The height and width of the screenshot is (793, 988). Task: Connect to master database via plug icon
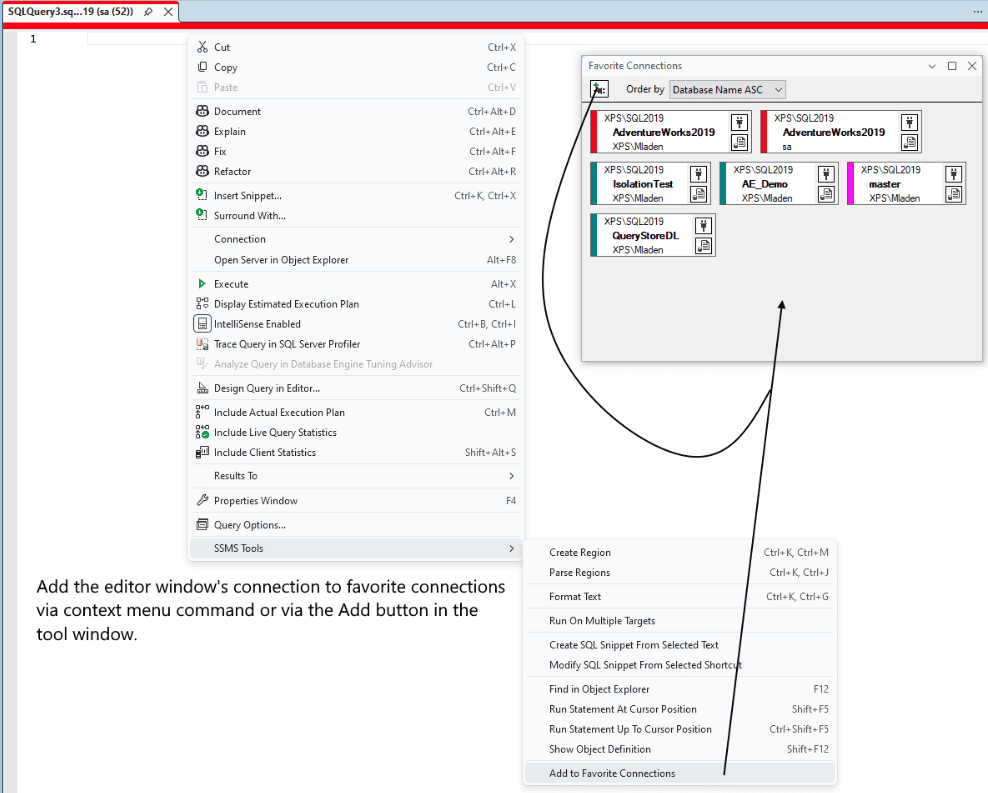coord(954,174)
